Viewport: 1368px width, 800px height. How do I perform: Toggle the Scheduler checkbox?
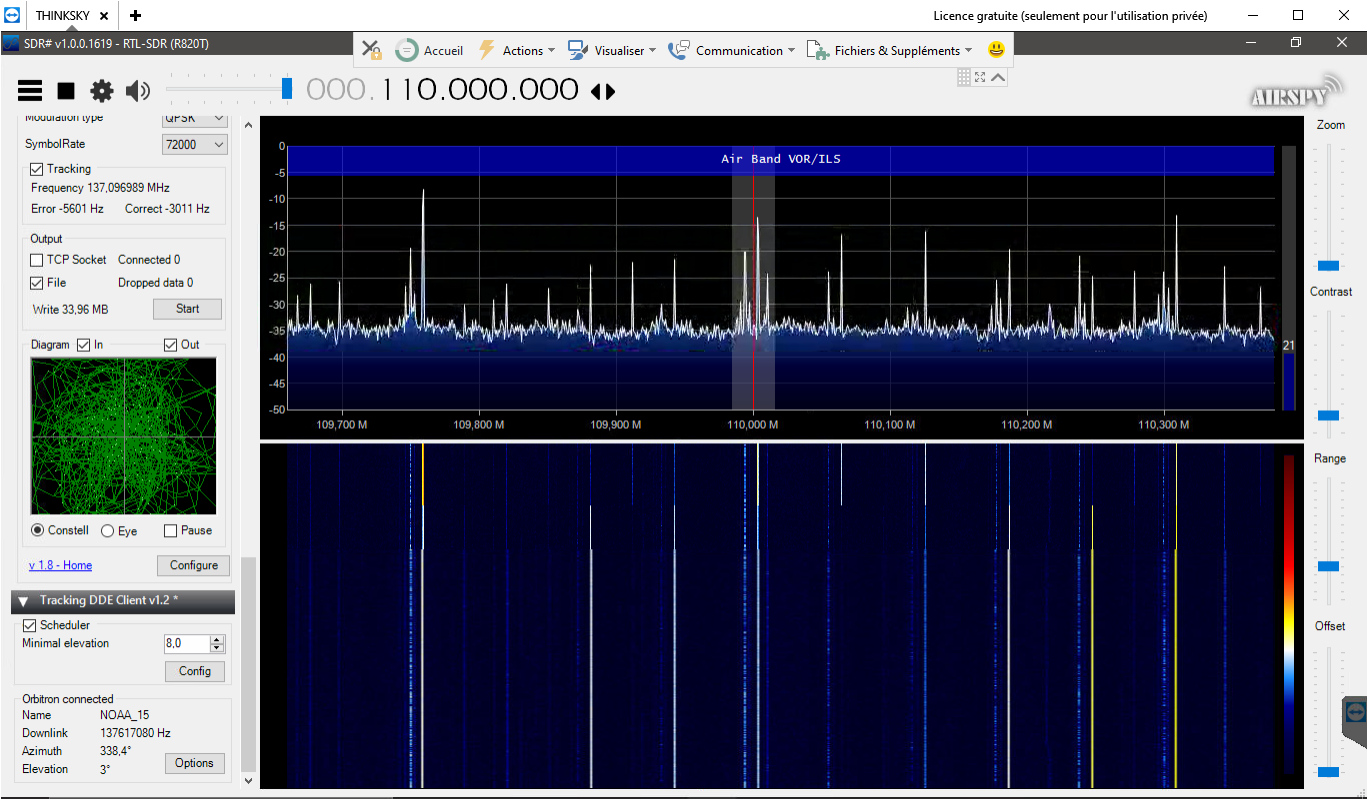click(29, 625)
